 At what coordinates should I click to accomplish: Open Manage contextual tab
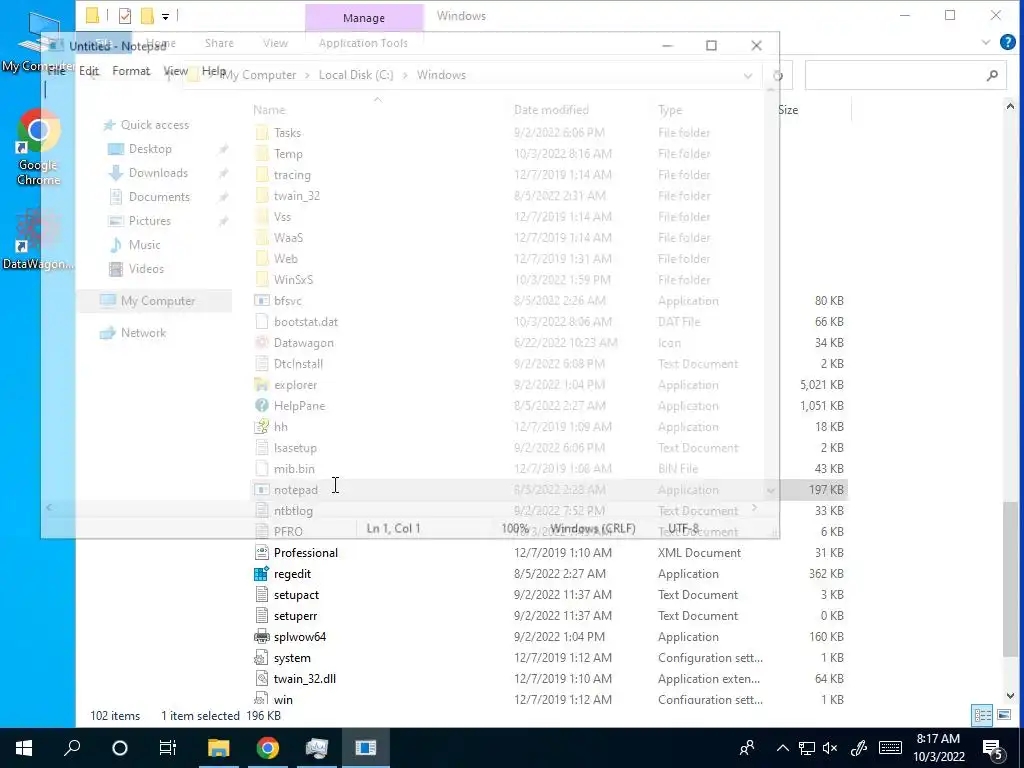coord(364,18)
